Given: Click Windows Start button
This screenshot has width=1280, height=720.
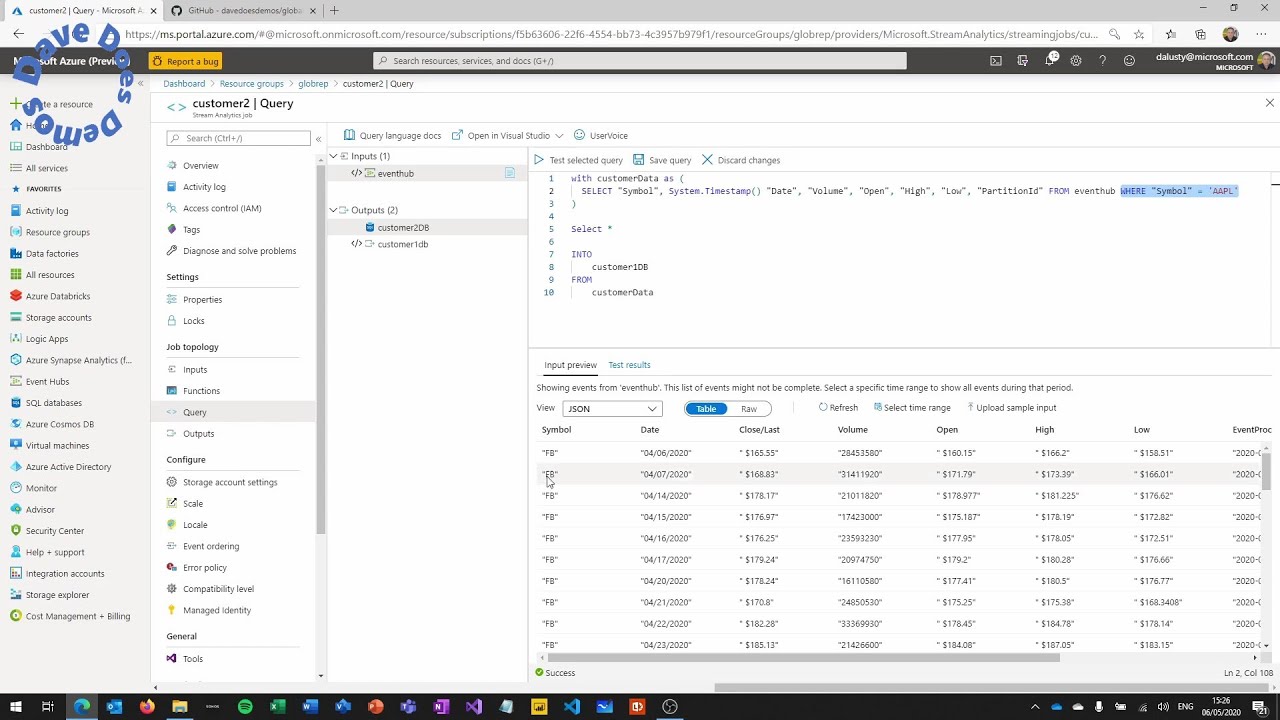Looking at the screenshot, I should coord(16,707).
